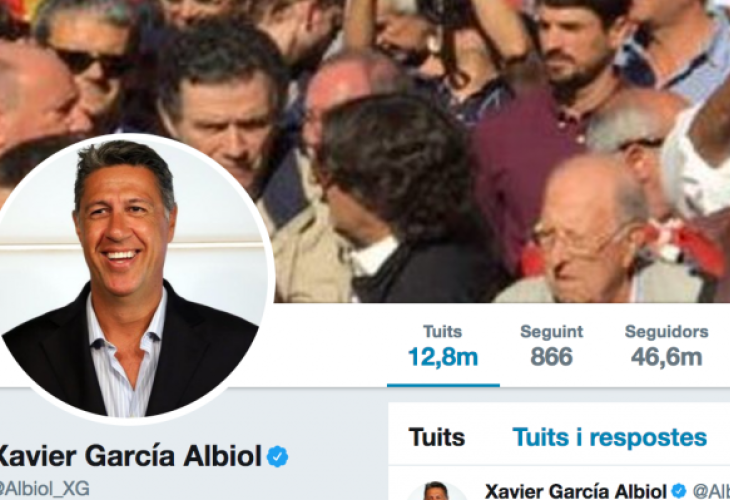730x500 pixels.
Task: Click the truncated @Al handle in the tweet
Action: [x=711, y=491]
